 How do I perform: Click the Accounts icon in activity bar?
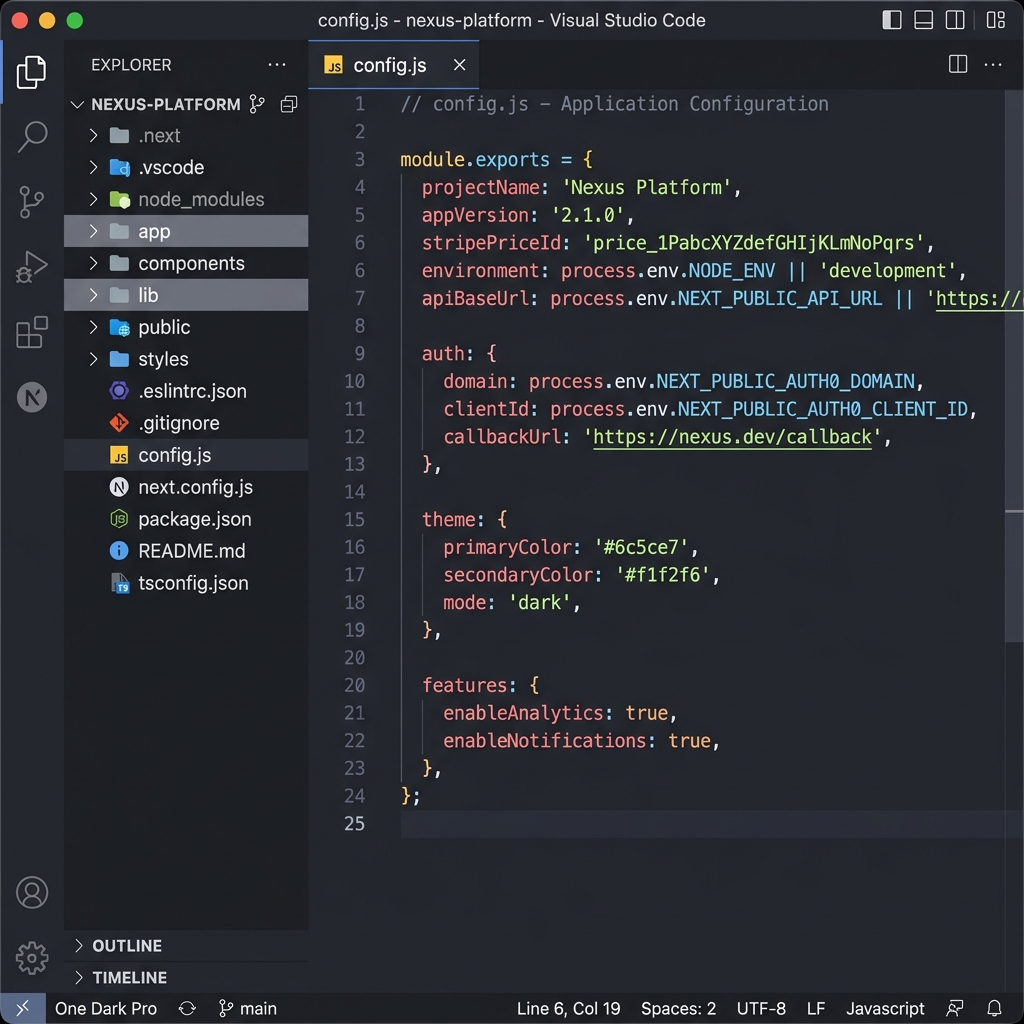click(32, 892)
